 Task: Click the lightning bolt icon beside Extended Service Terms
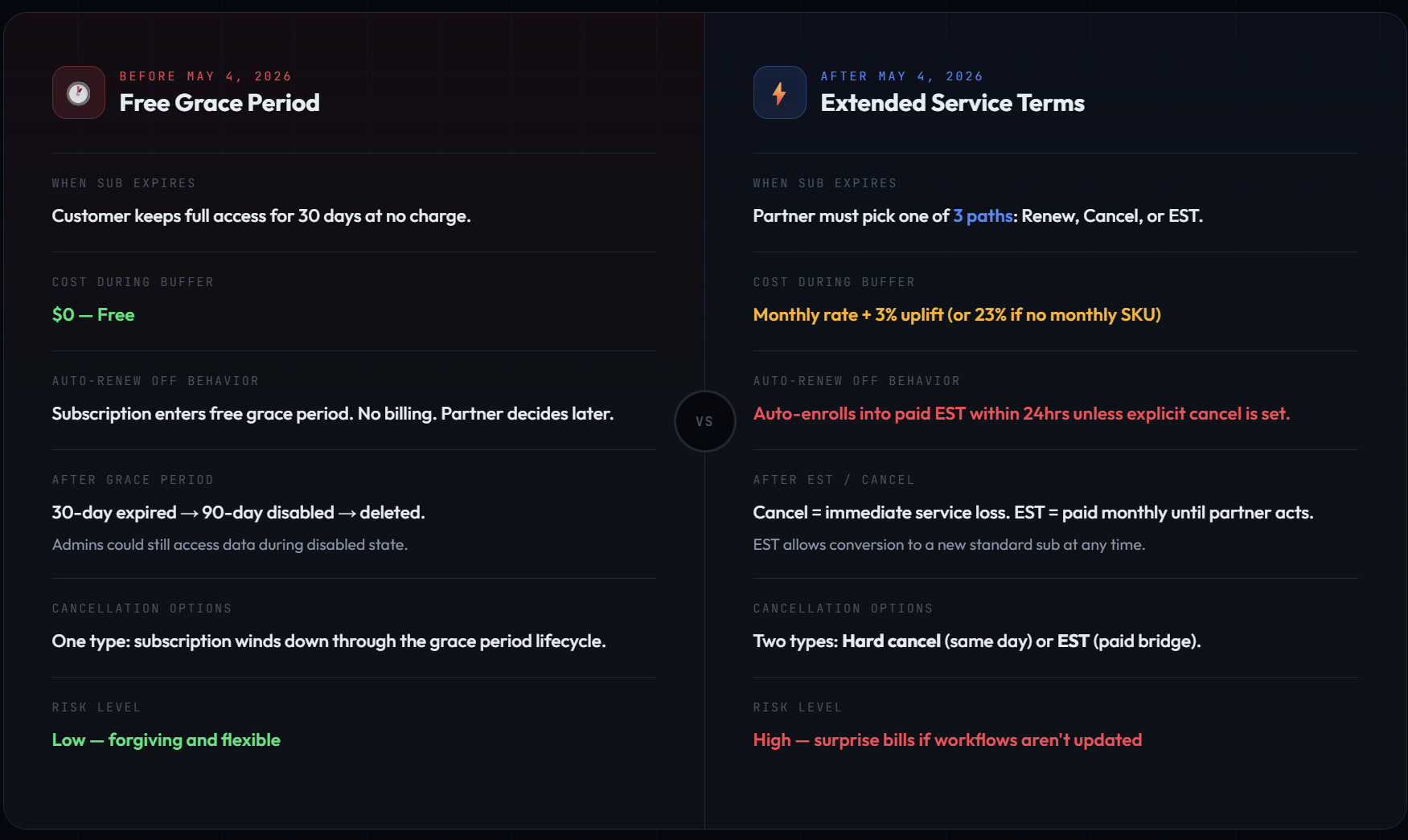point(779,92)
